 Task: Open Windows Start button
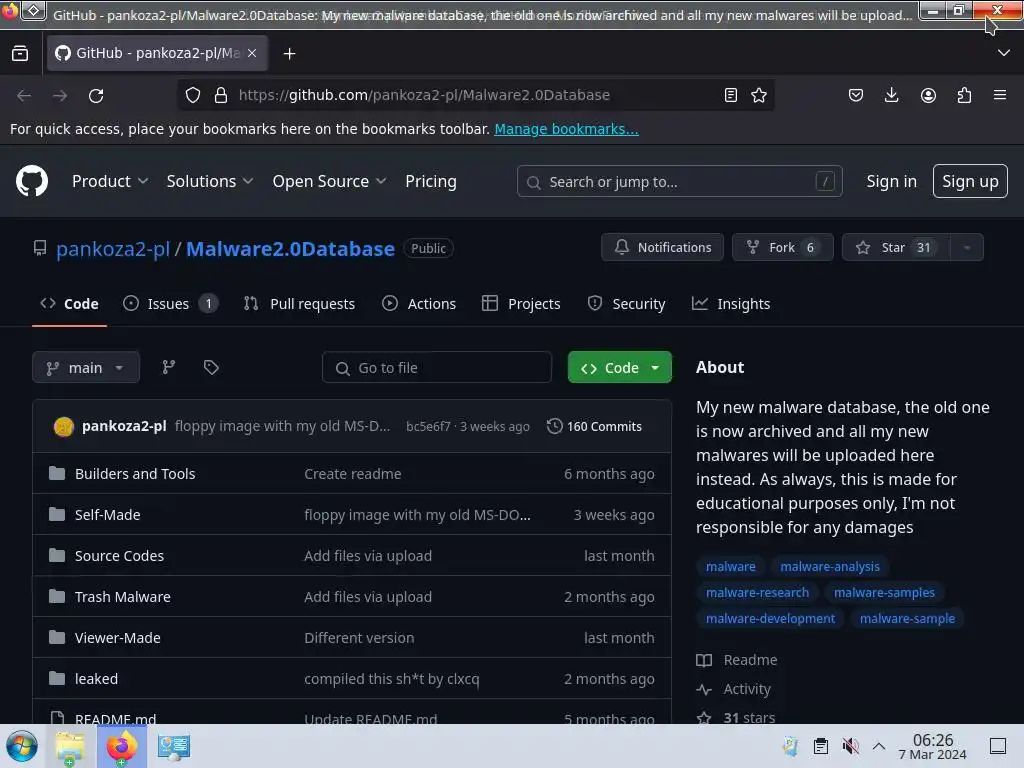pos(22,746)
